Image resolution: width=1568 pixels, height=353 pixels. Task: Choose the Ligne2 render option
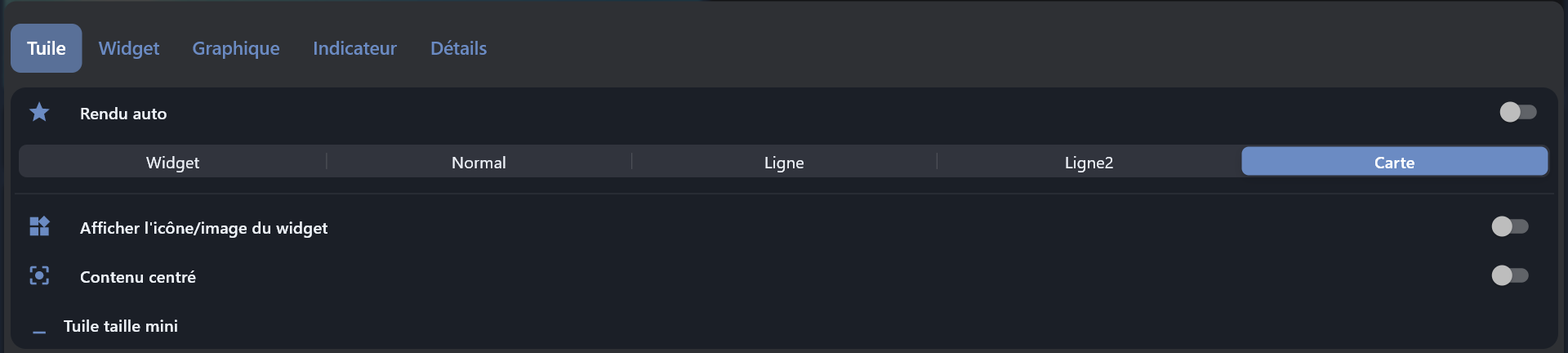pyautogui.click(x=1089, y=162)
